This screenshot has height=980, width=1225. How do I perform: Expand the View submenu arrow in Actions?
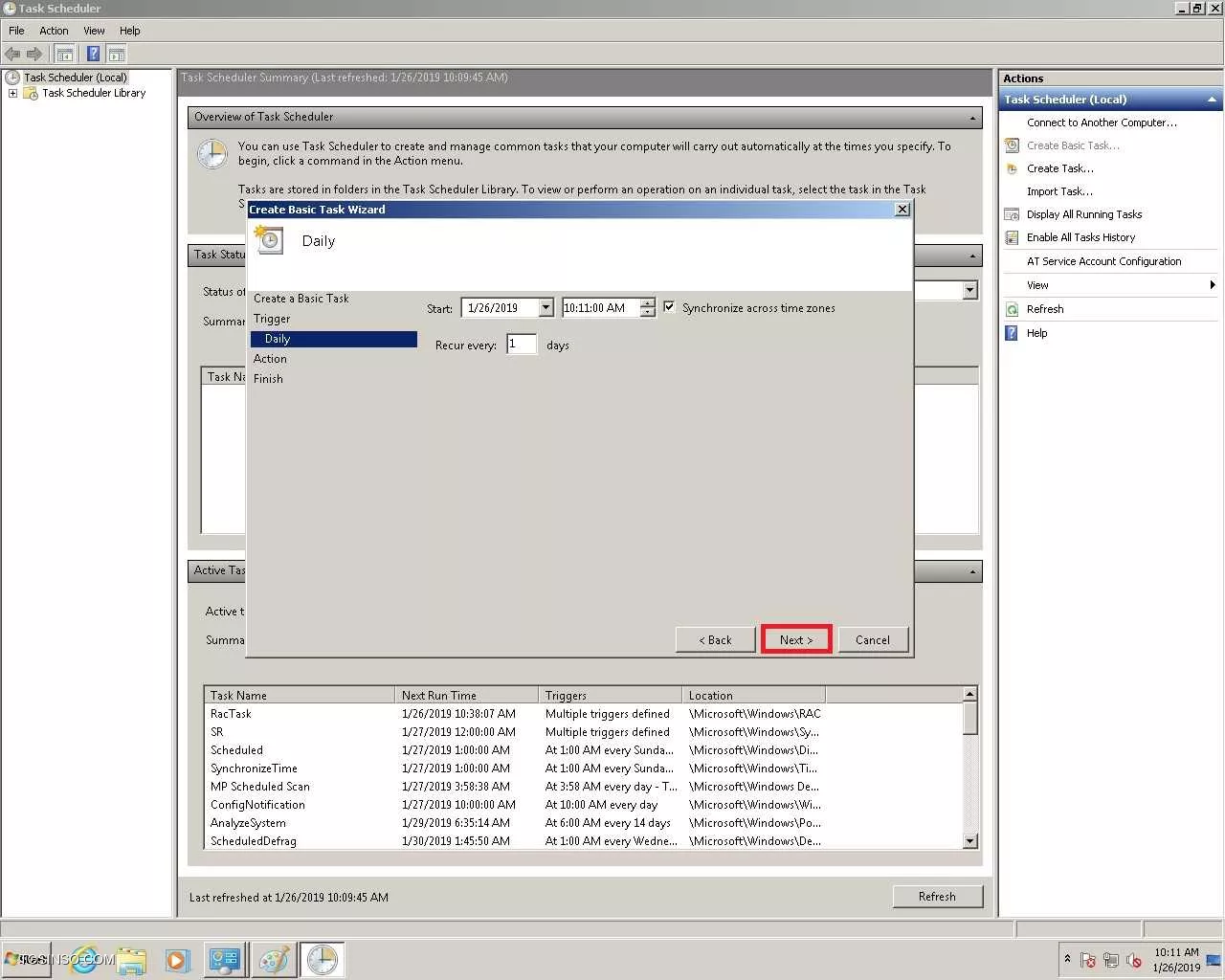coord(1212,284)
